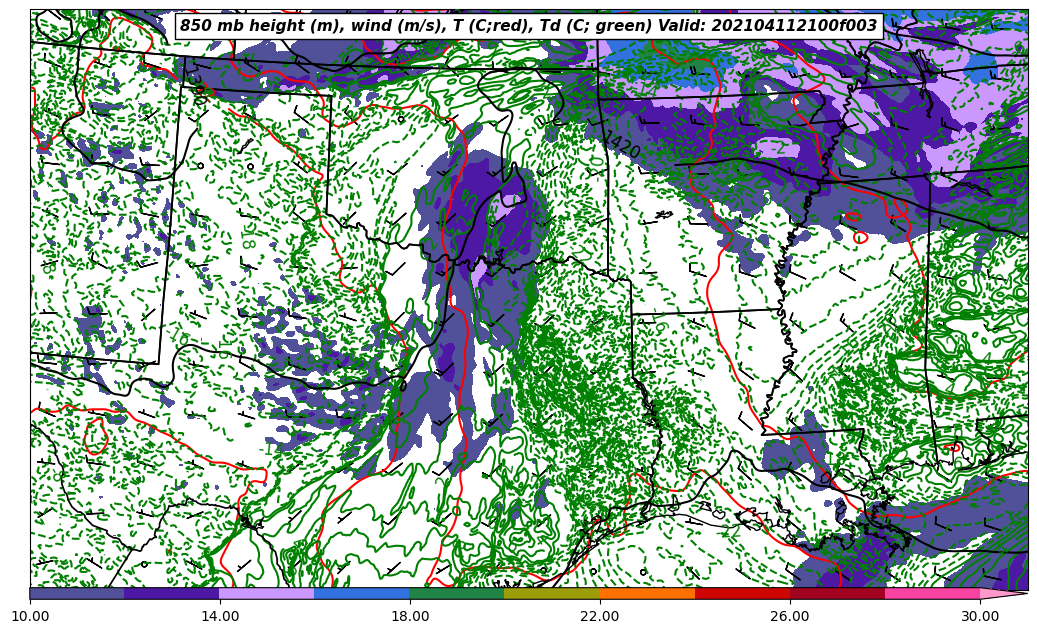Select the light purple 14–16 colorbar segment

[267, 593]
